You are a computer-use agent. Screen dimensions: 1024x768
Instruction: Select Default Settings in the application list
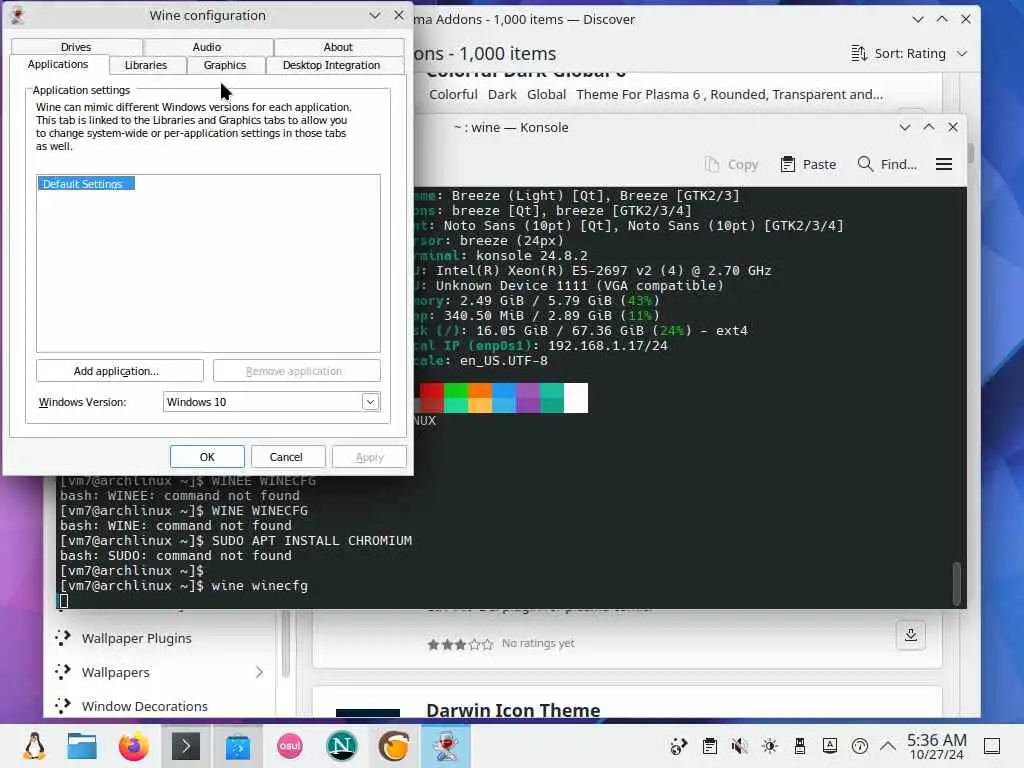86,184
